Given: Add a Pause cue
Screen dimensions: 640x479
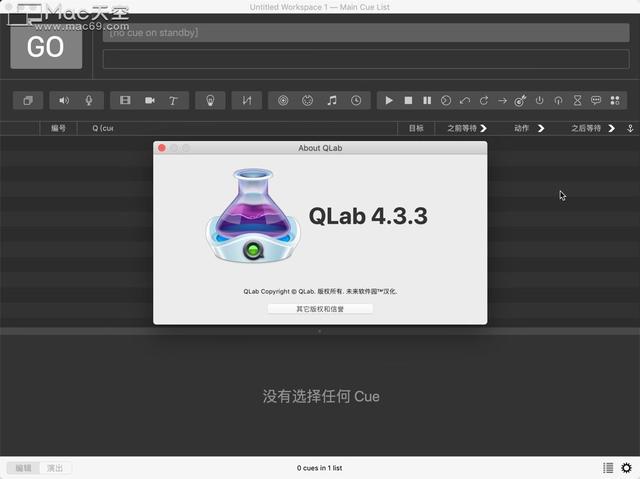Looking at the screenshot, I should [427, 100].
